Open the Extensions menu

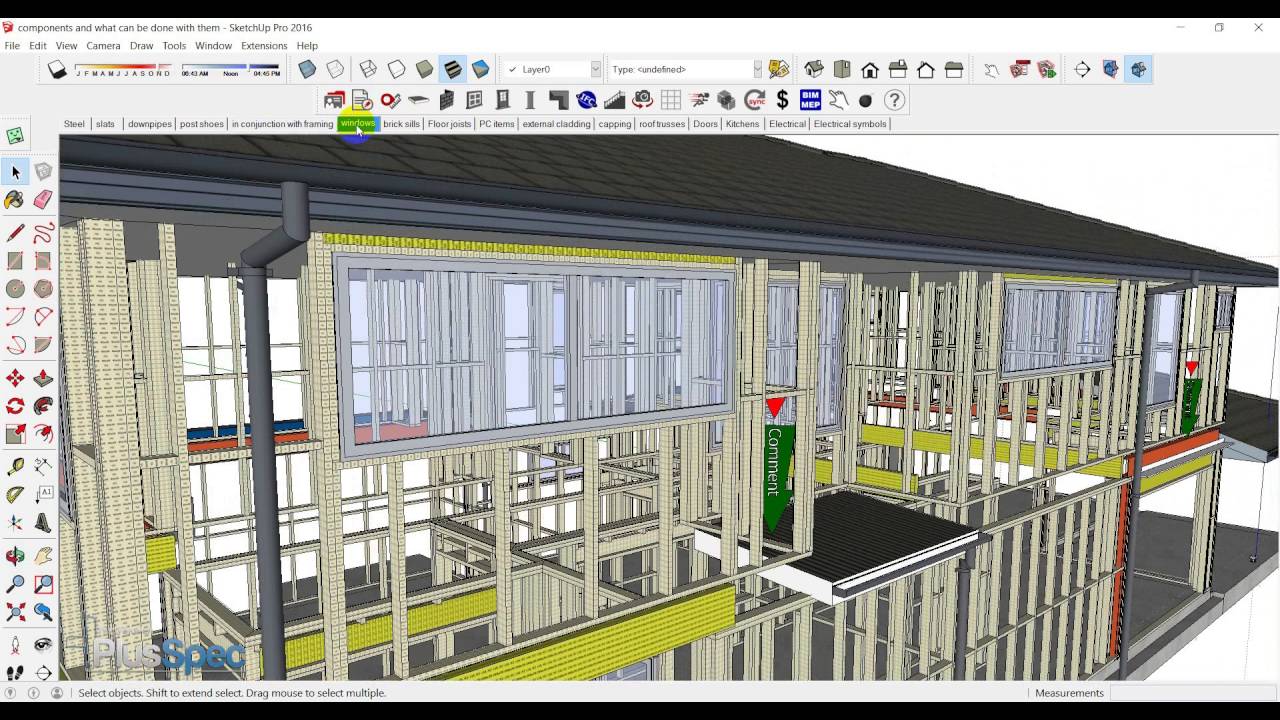(264, 46)
